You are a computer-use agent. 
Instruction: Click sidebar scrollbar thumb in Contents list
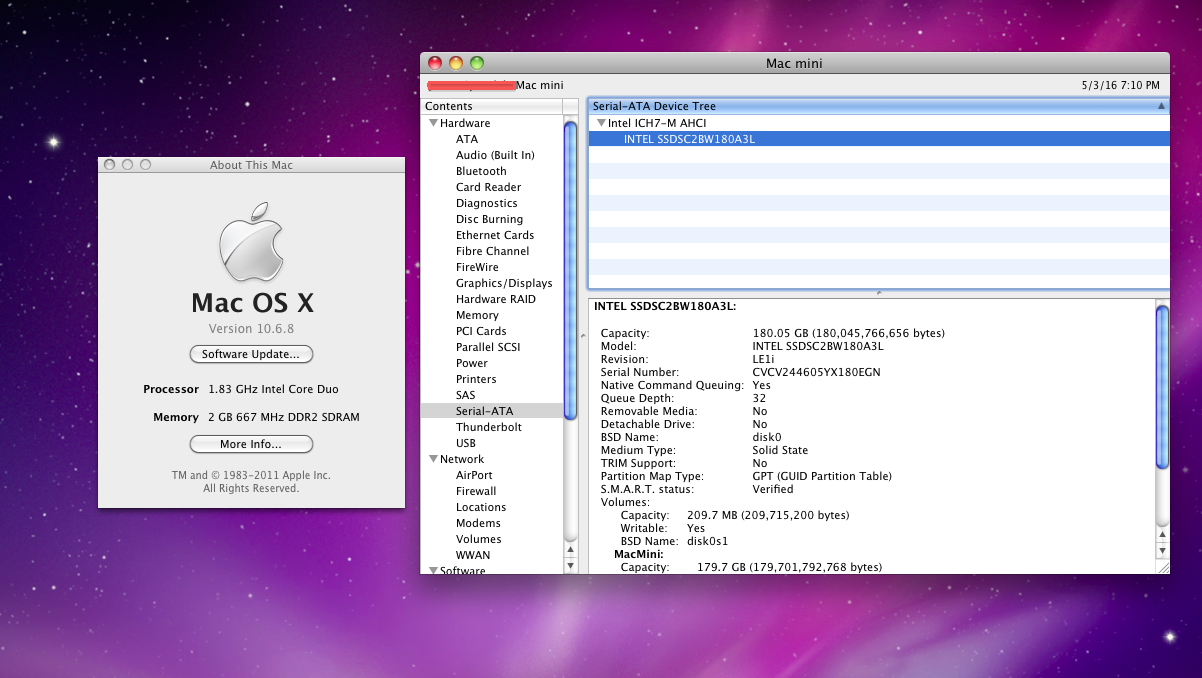(x=571, y=268)
